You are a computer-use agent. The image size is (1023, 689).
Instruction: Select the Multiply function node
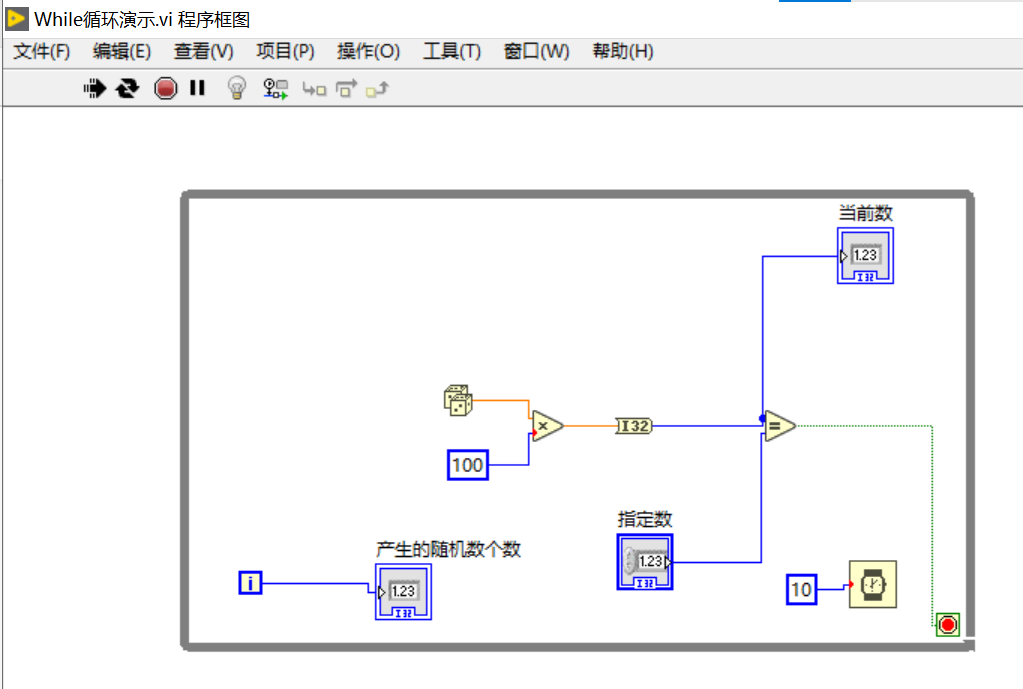(547, 426)
